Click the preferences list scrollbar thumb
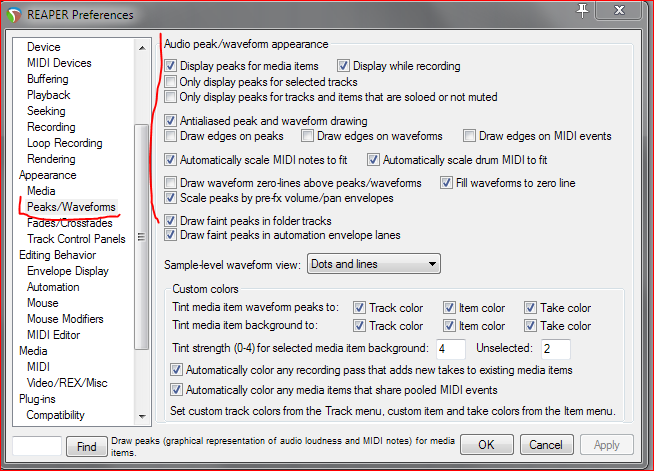Image resolution: width=654 pixels, height=471 pixels. pyautogui.click(x=141, y=237)
